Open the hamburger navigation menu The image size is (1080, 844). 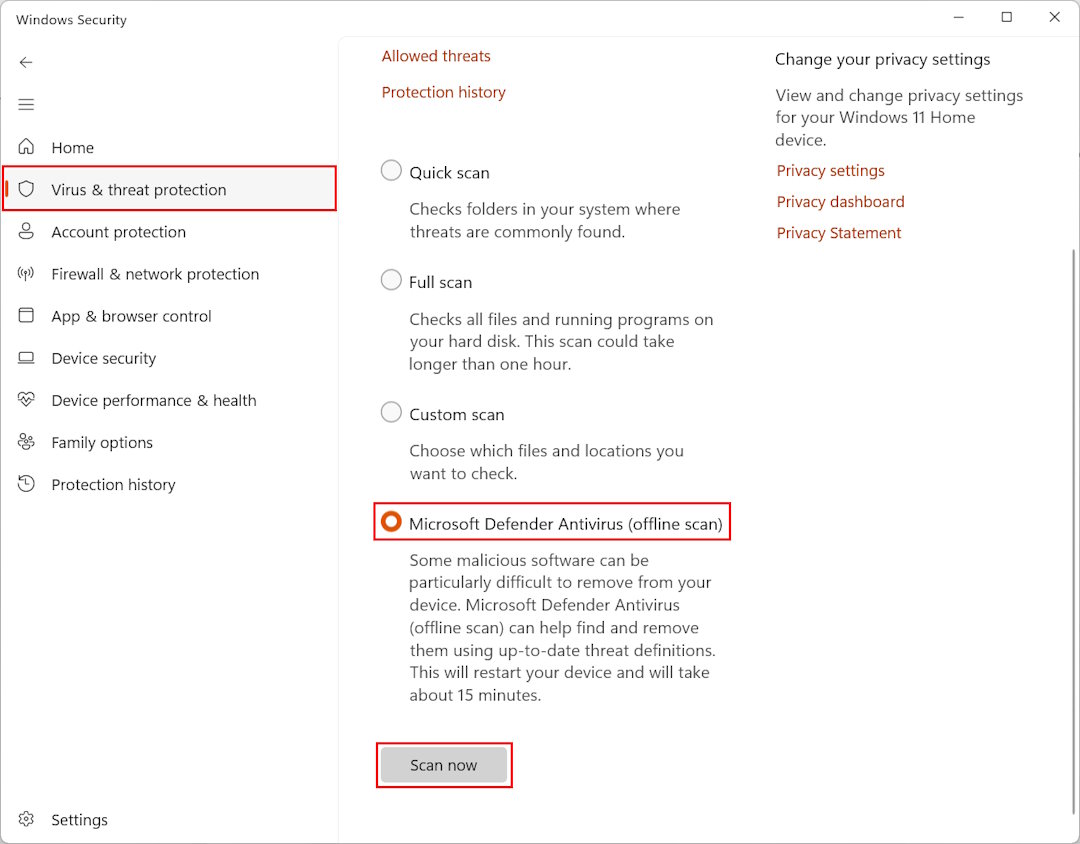point(26,105)
